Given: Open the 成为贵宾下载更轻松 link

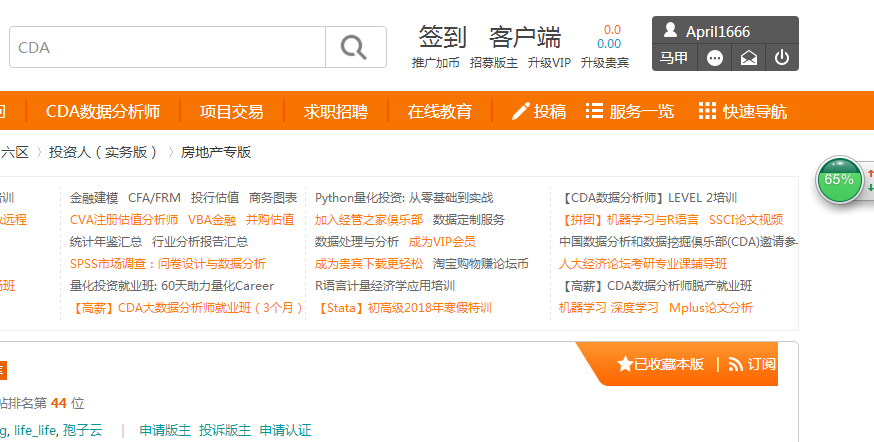Looking at the screenshot, I should tap(369, 264).
